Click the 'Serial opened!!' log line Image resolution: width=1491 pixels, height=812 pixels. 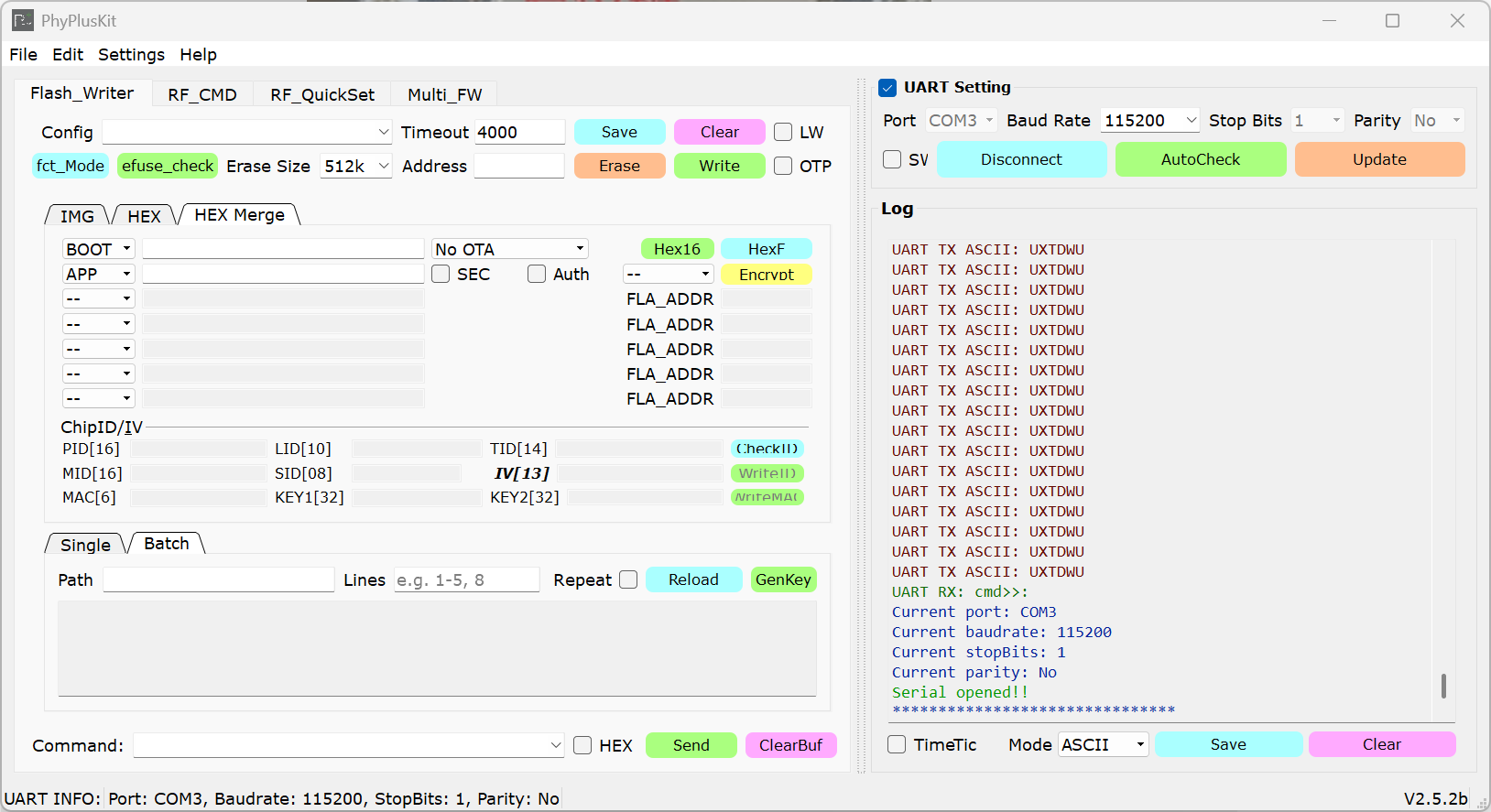(x=960, y=693)
